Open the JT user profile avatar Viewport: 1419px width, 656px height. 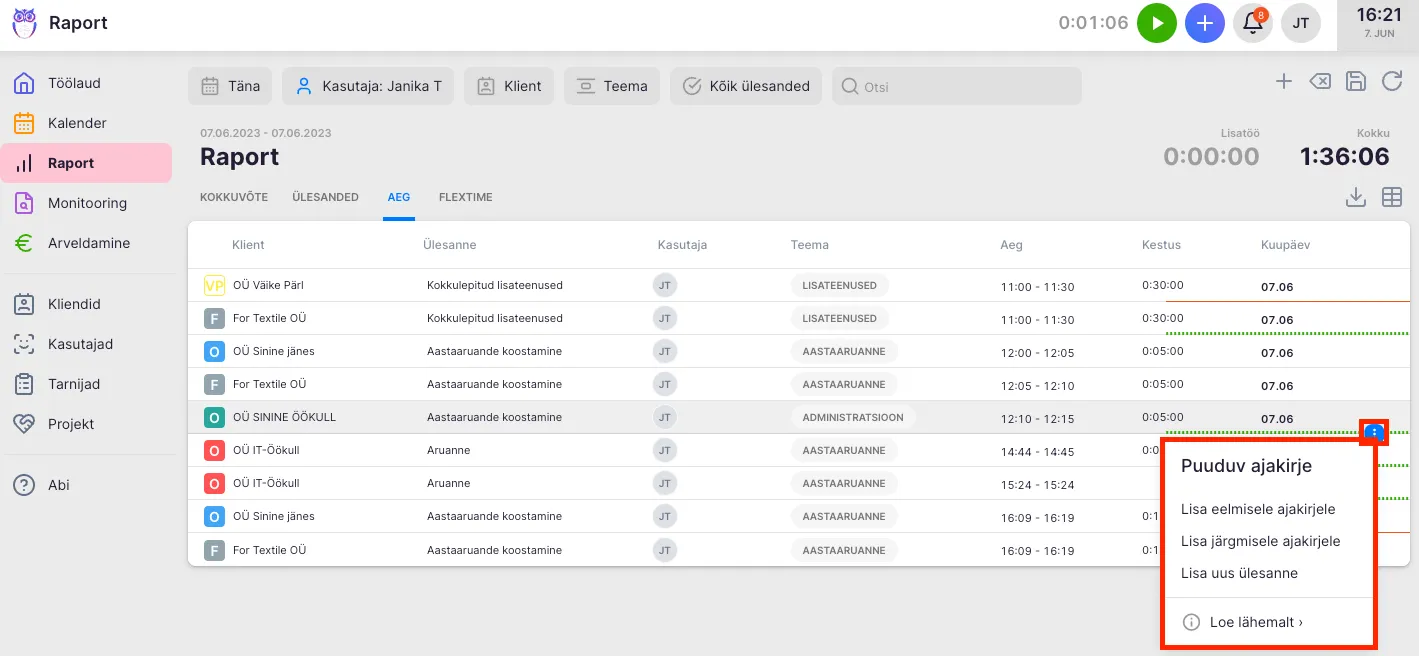1300,23
